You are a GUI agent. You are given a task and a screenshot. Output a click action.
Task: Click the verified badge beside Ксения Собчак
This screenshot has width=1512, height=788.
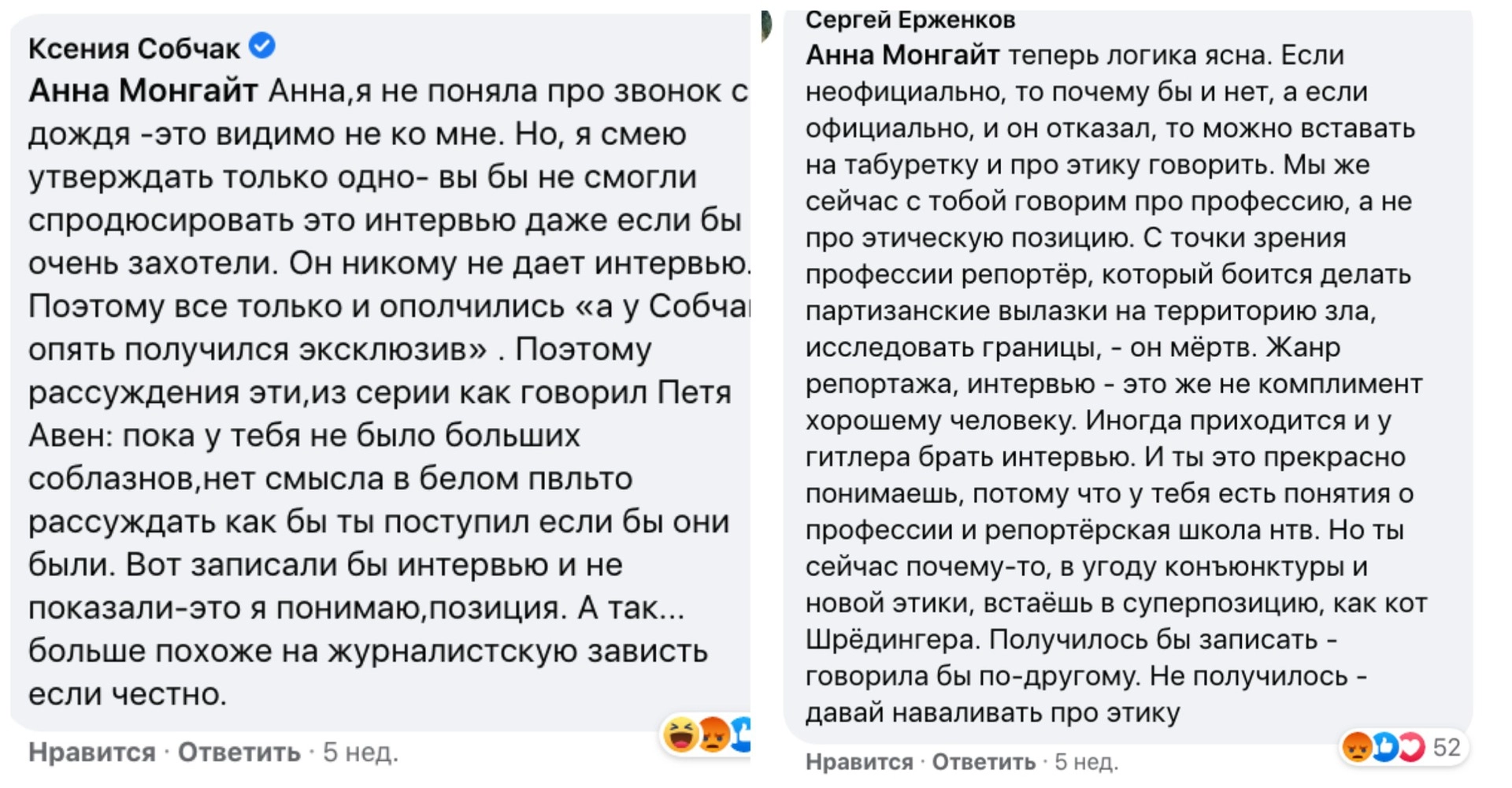point(262,46)
